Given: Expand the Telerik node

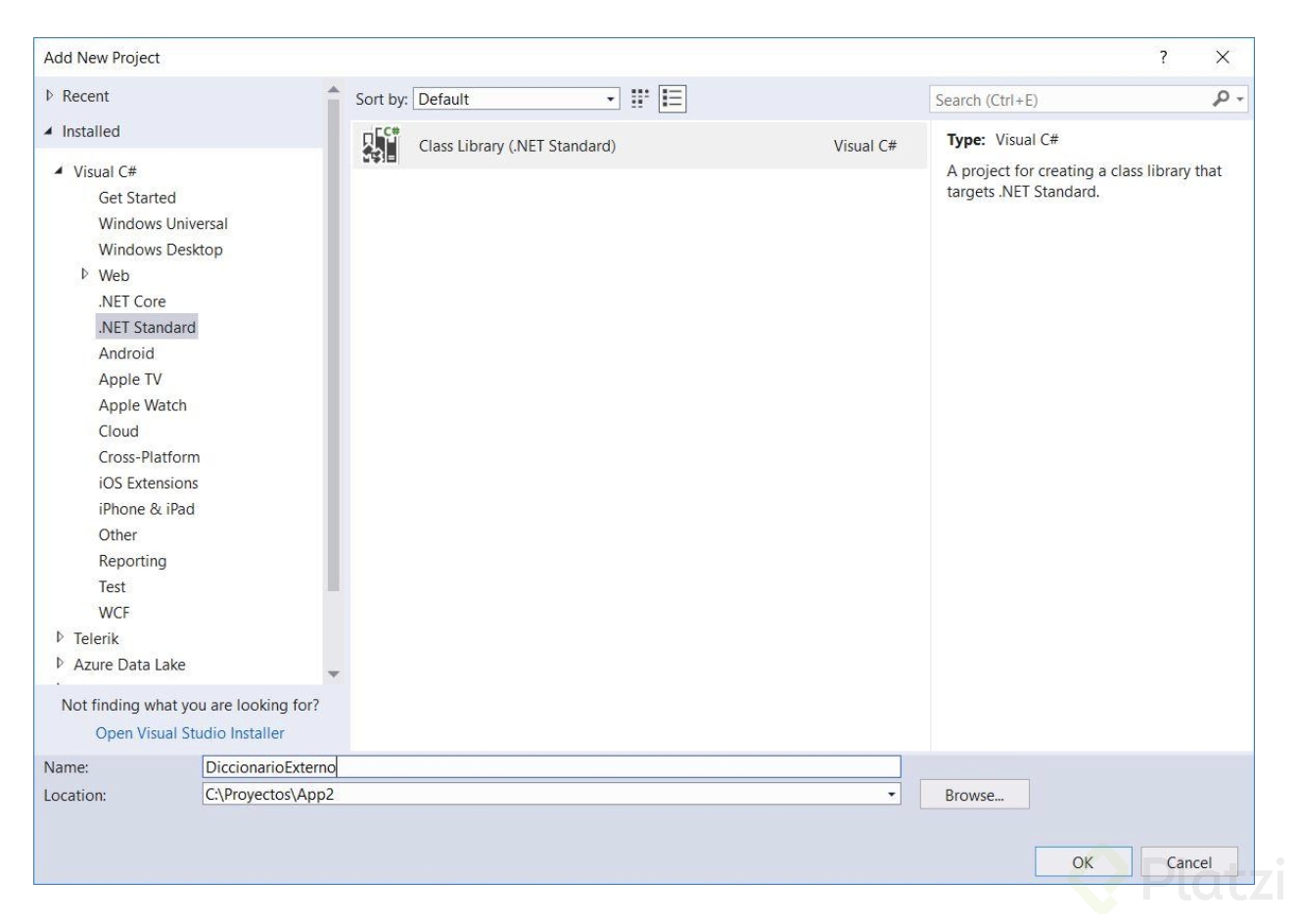Looking at the screenshot, I should pos(60,638).
